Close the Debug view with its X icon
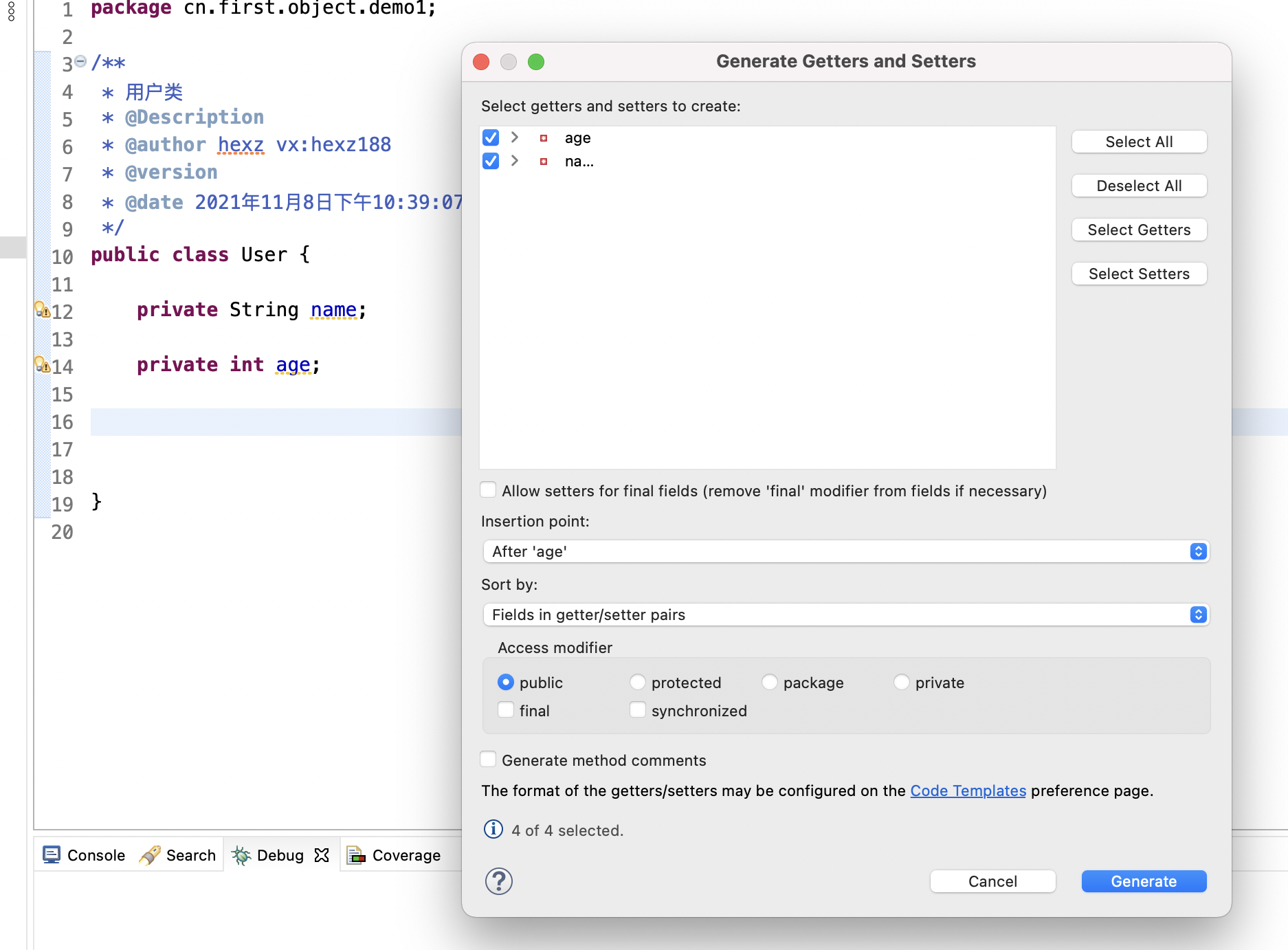This screenshot has width=1288, height=950. (322, 855)
